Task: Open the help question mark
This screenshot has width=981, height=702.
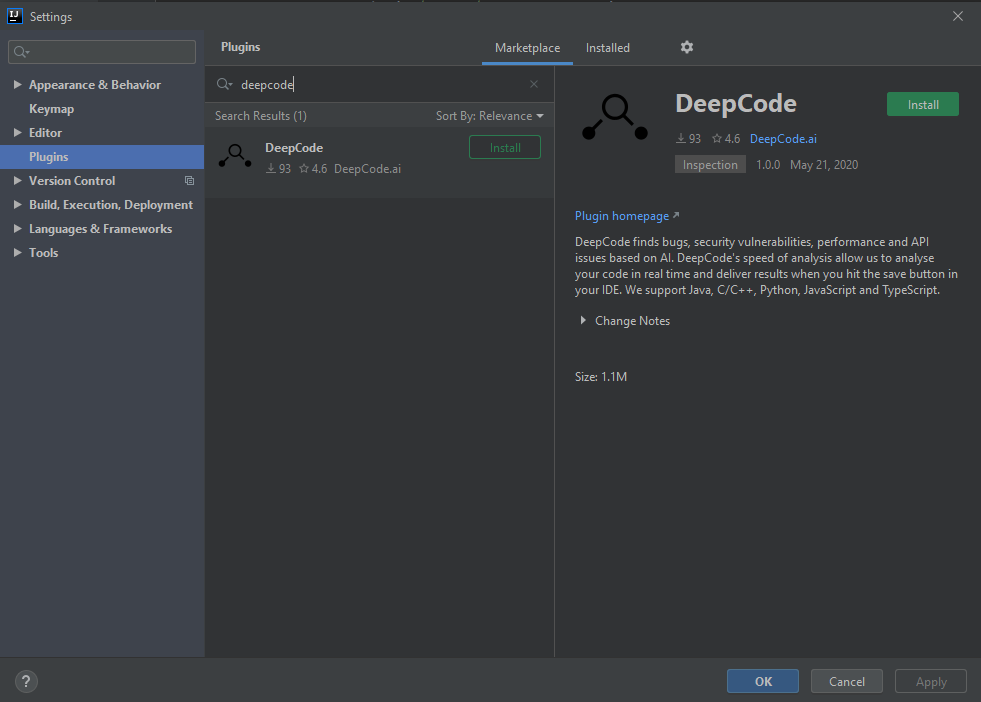Action: (x=26, y=681)
